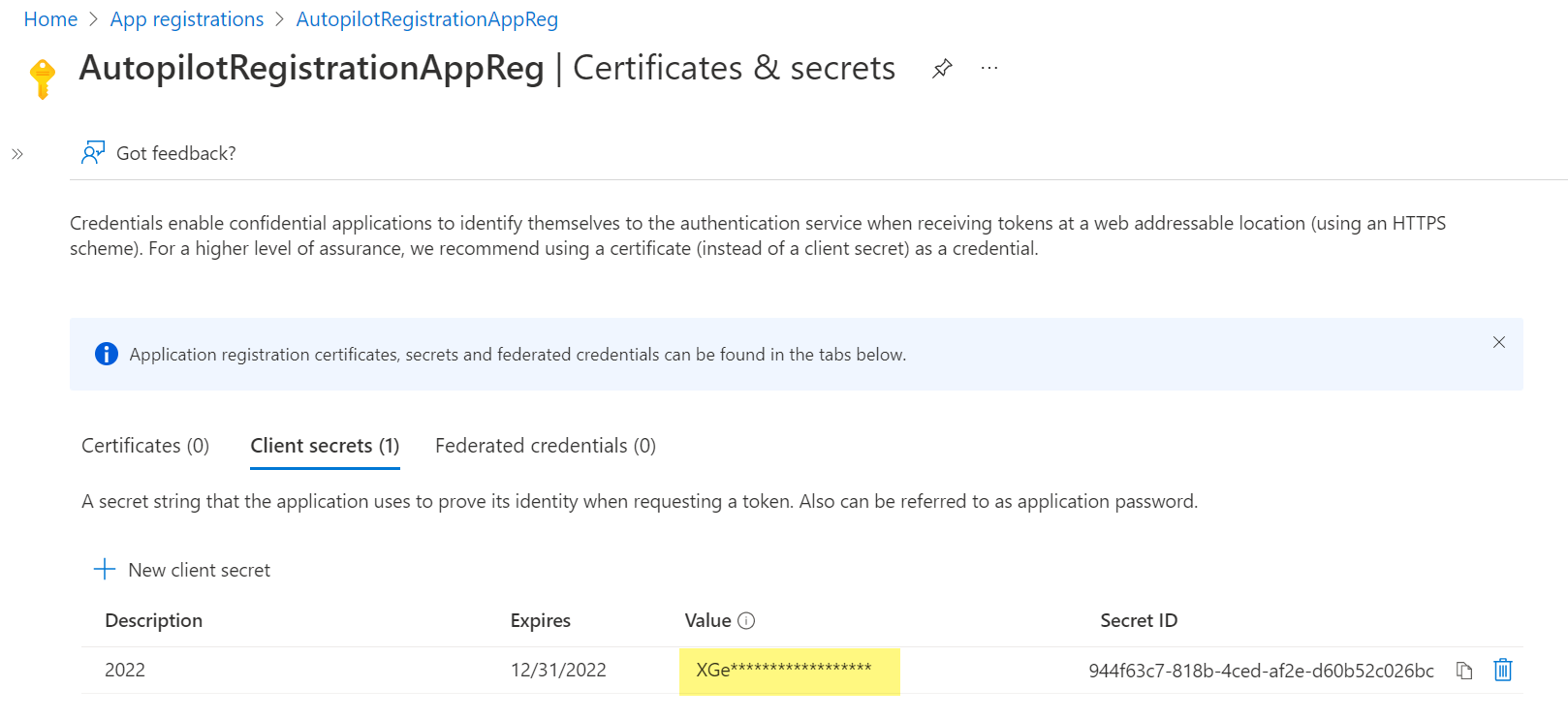1568x720 pixels.
Task: Click the yellow key icon
Action: tap(43, 78)
